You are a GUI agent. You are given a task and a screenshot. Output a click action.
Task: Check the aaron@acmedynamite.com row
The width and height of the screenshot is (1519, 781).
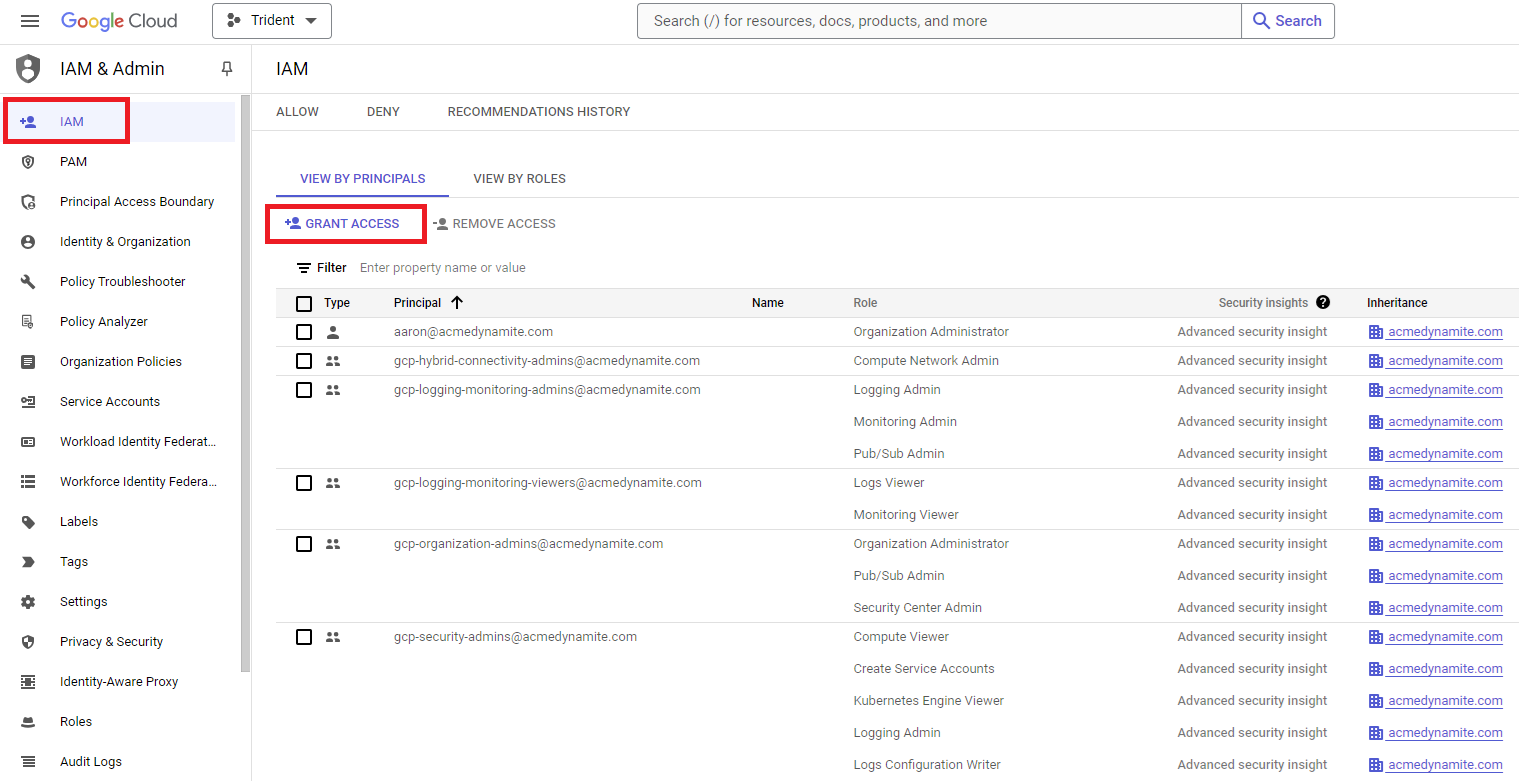coord(304,331)
